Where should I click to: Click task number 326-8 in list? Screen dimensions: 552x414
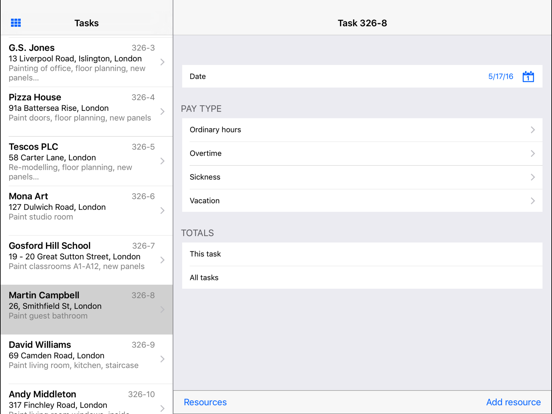pos(143,295)
